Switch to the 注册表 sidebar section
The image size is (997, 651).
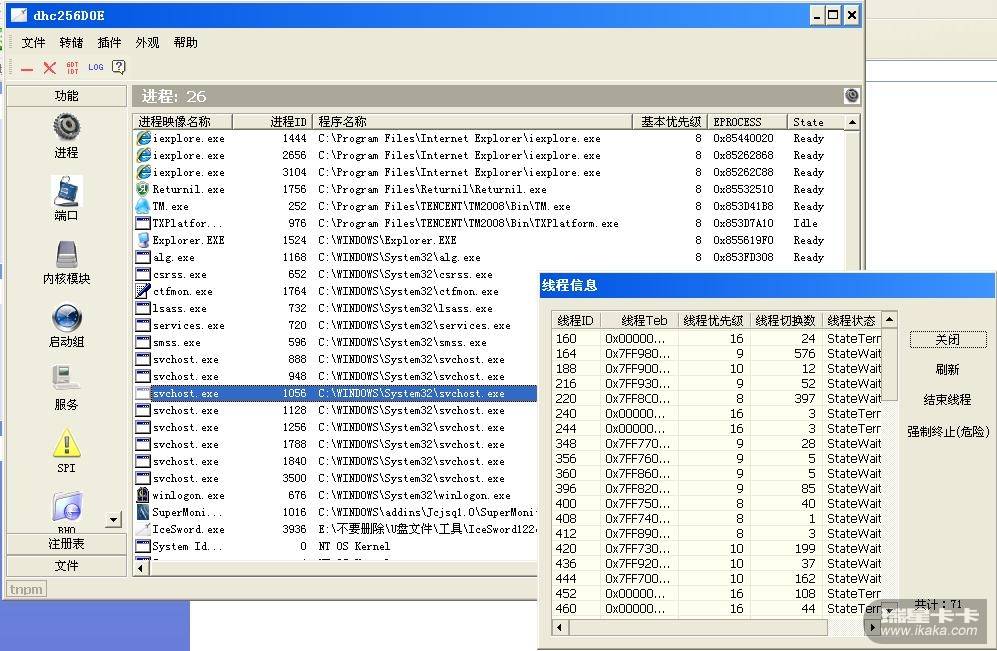point(66,544)
